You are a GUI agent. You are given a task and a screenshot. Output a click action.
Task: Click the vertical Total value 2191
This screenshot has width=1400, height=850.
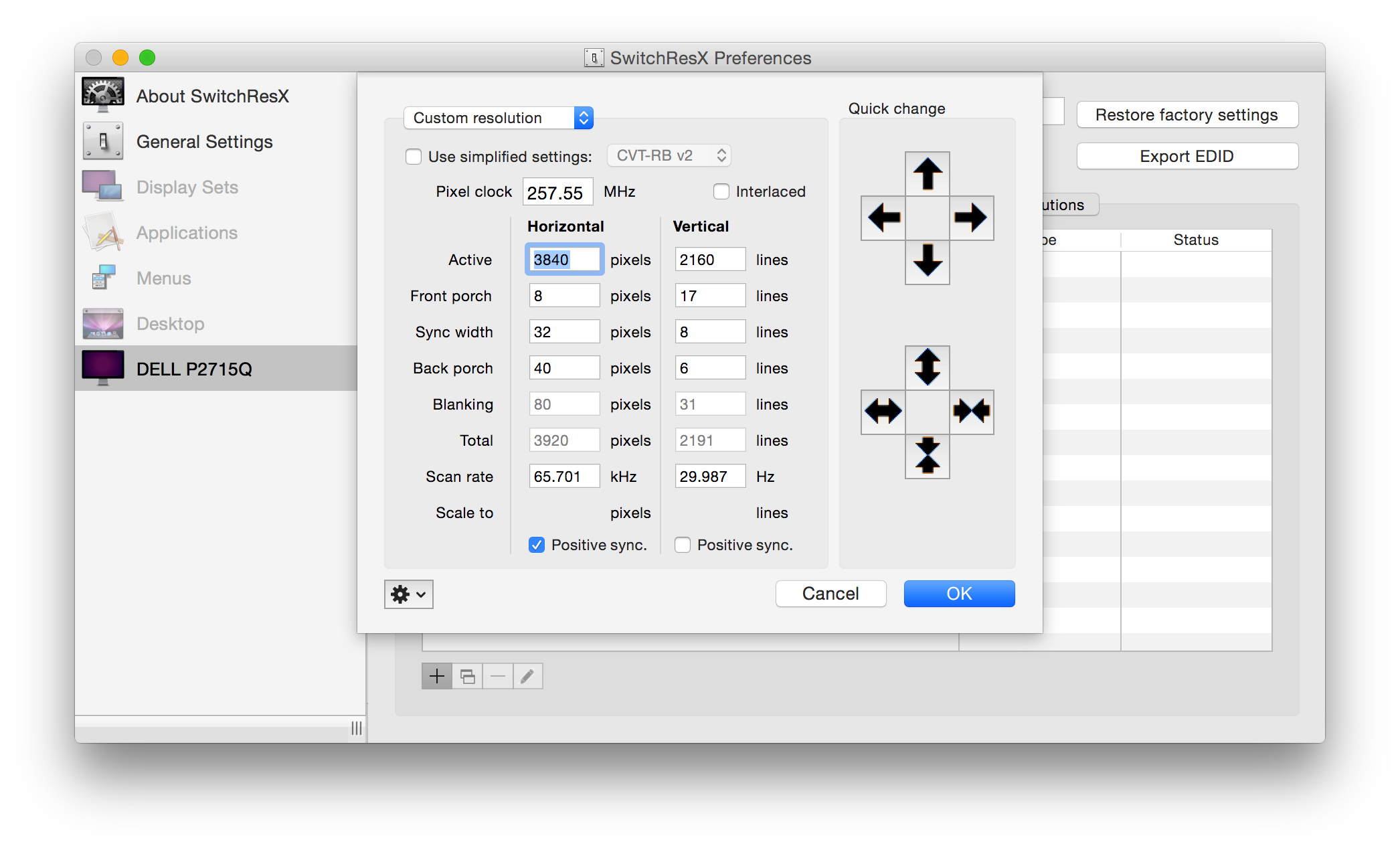tap(710, 440)
